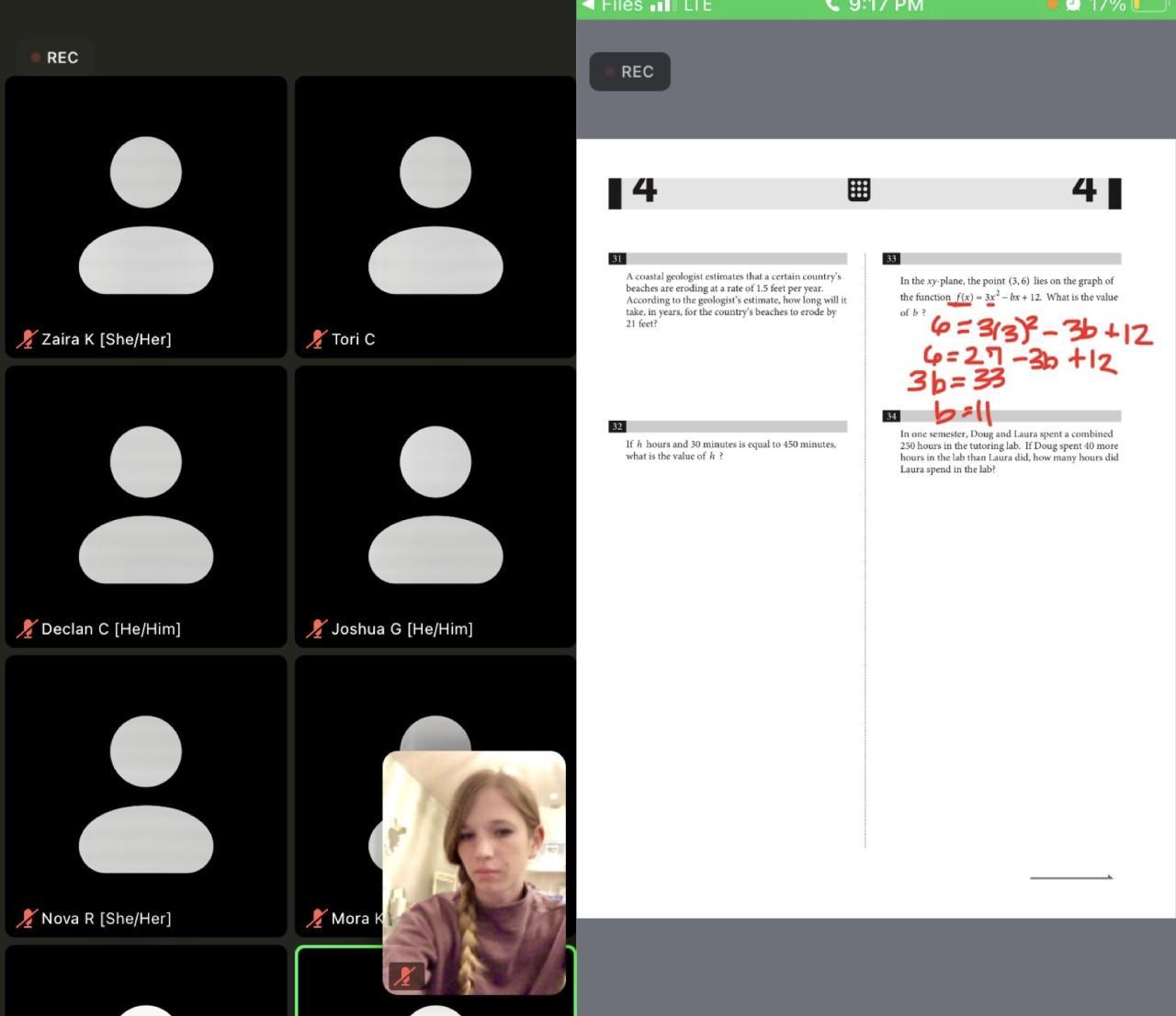Tap the alarm clock icon in the status bar
The width and height of the screenshot is (1176, 1016).
(1072, 5)
